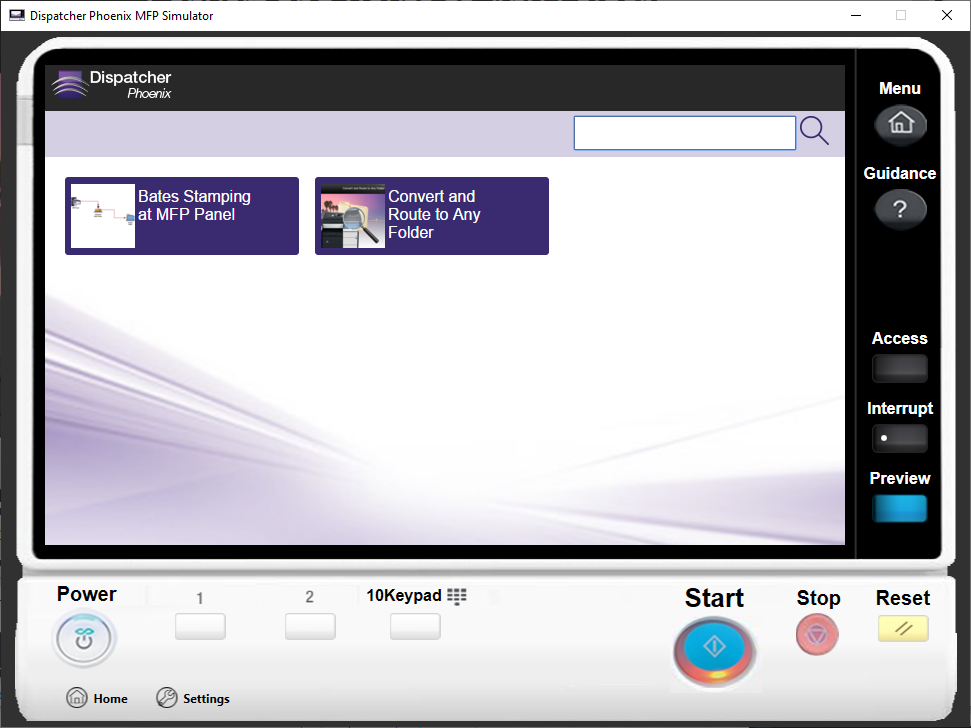Hit the red Stop button
The image size is (971, 728).
pos(817,635)
